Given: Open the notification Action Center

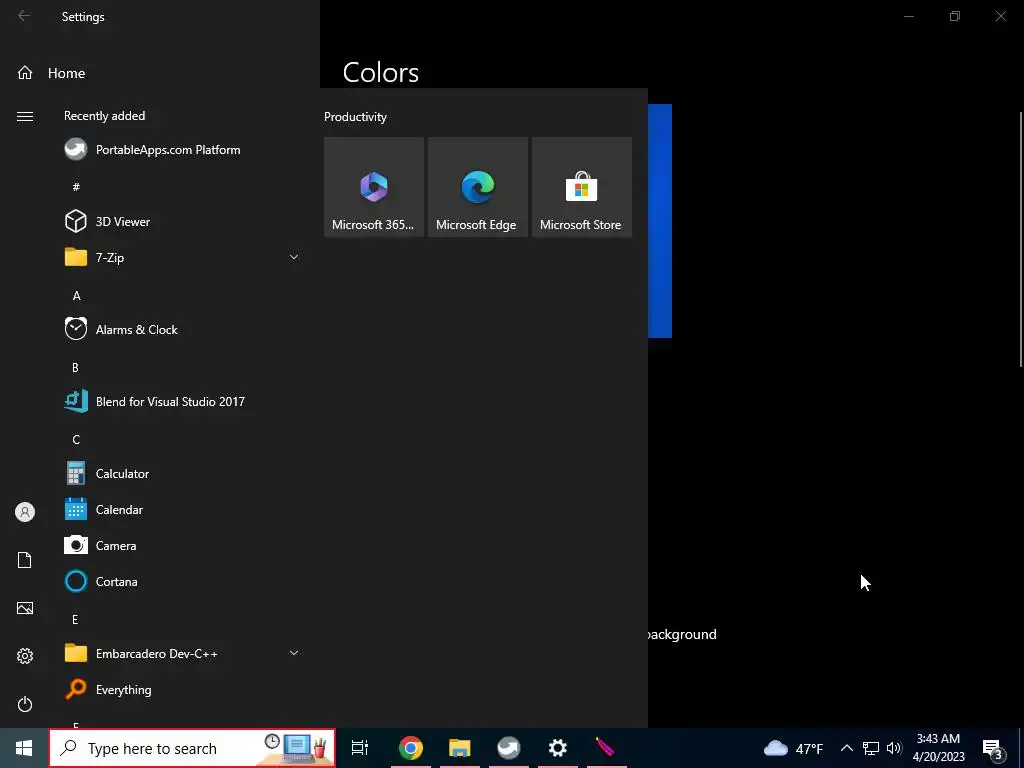Looking at the screenshot, I should (x=993, y=748).
